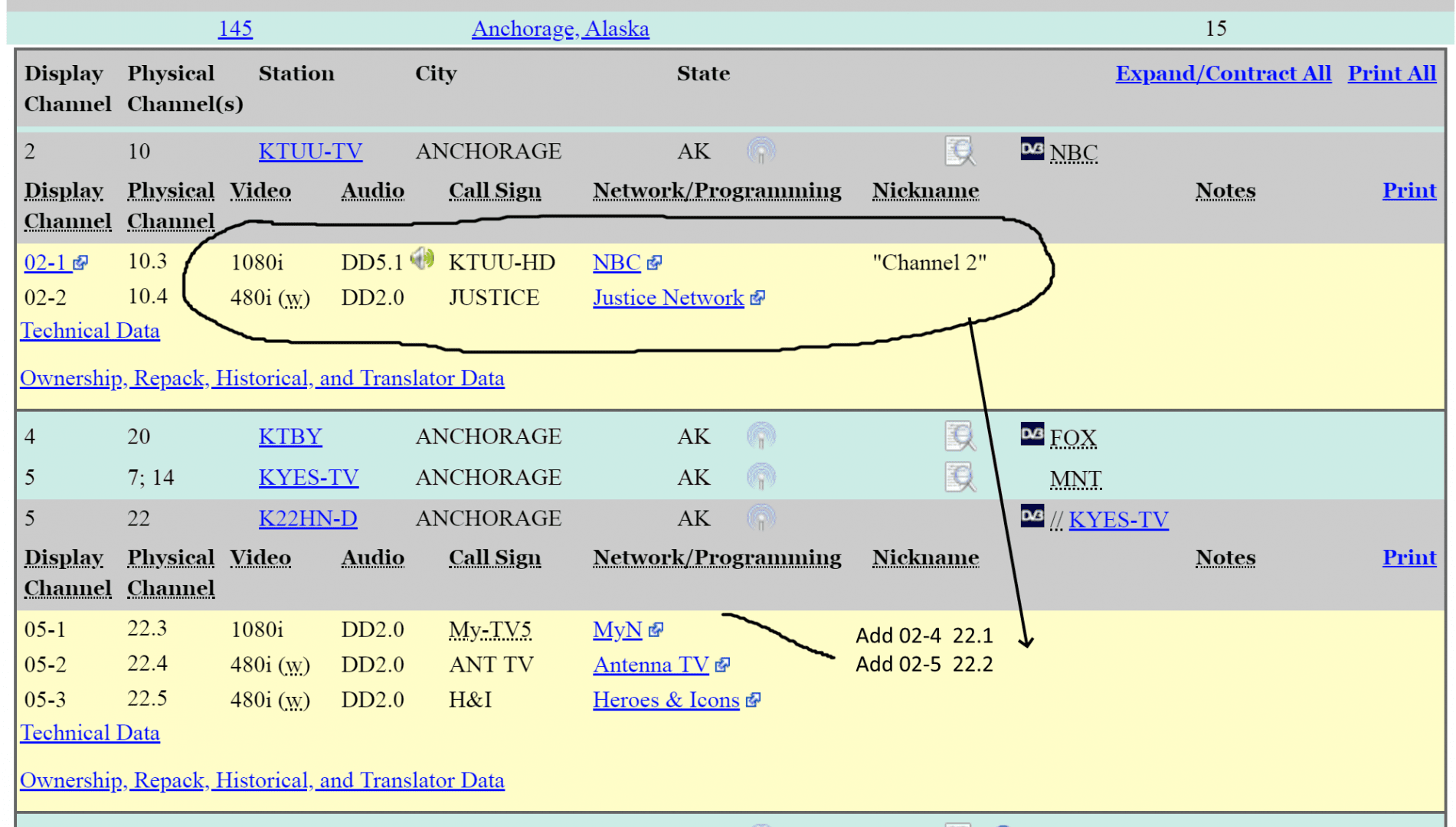Open the 02-1 display channel link
Viewport: 1456px width, 827px height.
pyautogui.click(x=45, y=263)
